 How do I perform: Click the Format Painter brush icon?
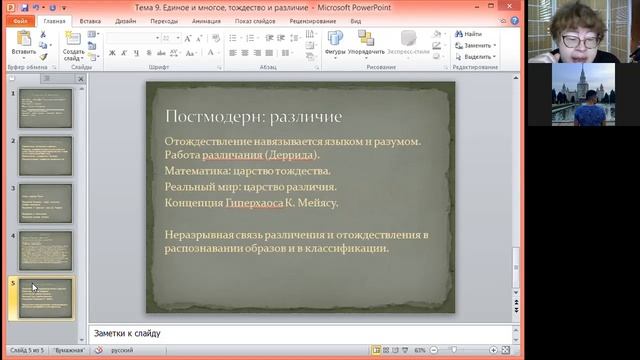43,57
